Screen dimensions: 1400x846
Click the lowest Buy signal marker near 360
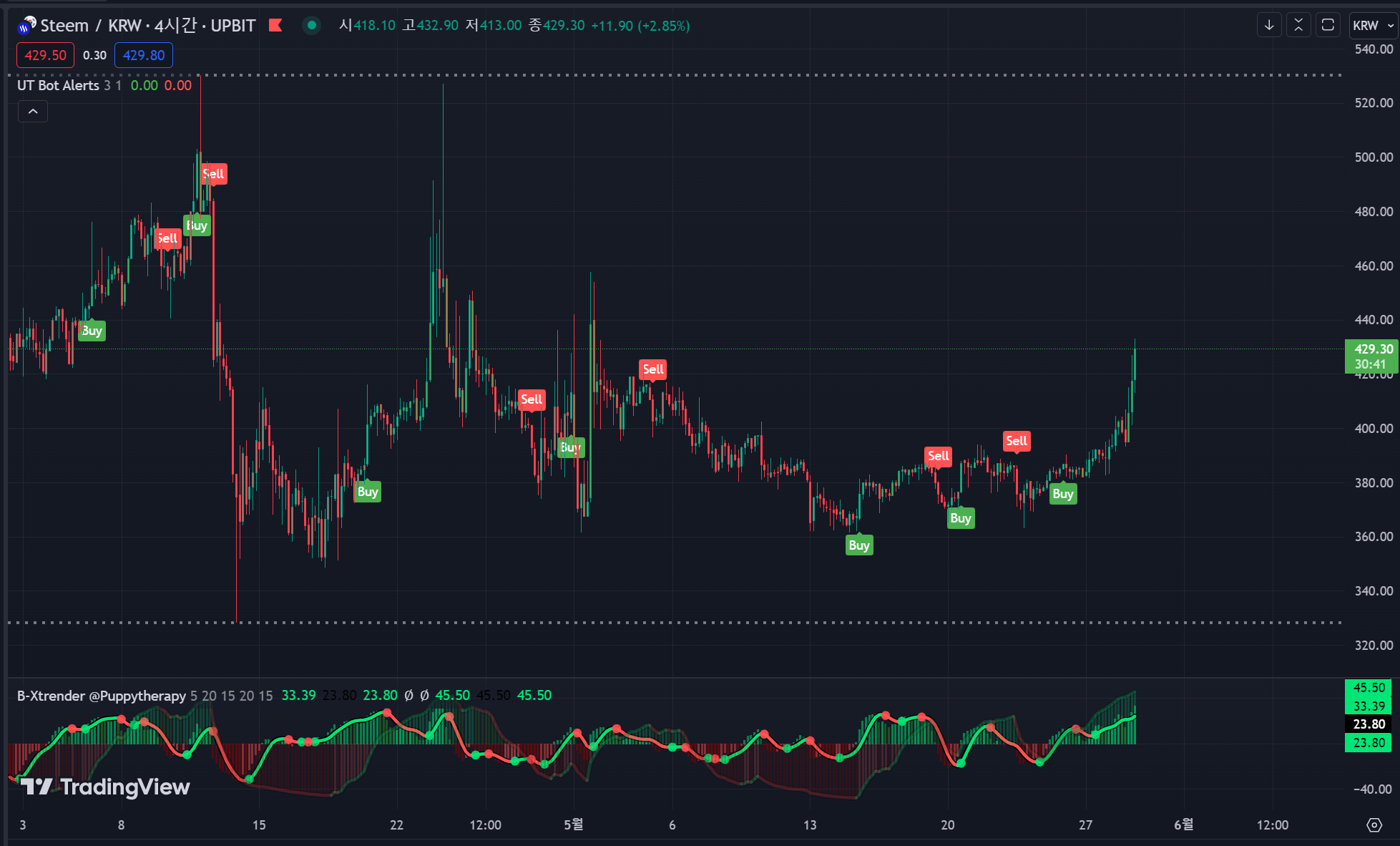tap(858, 545)
